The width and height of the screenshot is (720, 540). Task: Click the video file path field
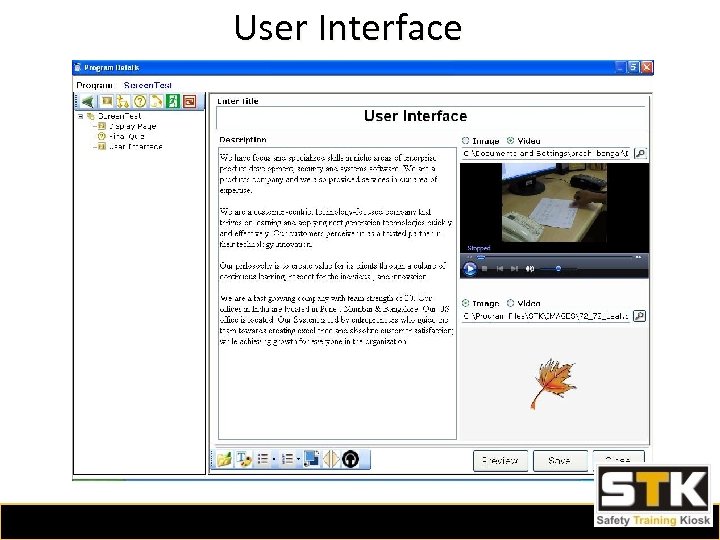pos(546,153)
